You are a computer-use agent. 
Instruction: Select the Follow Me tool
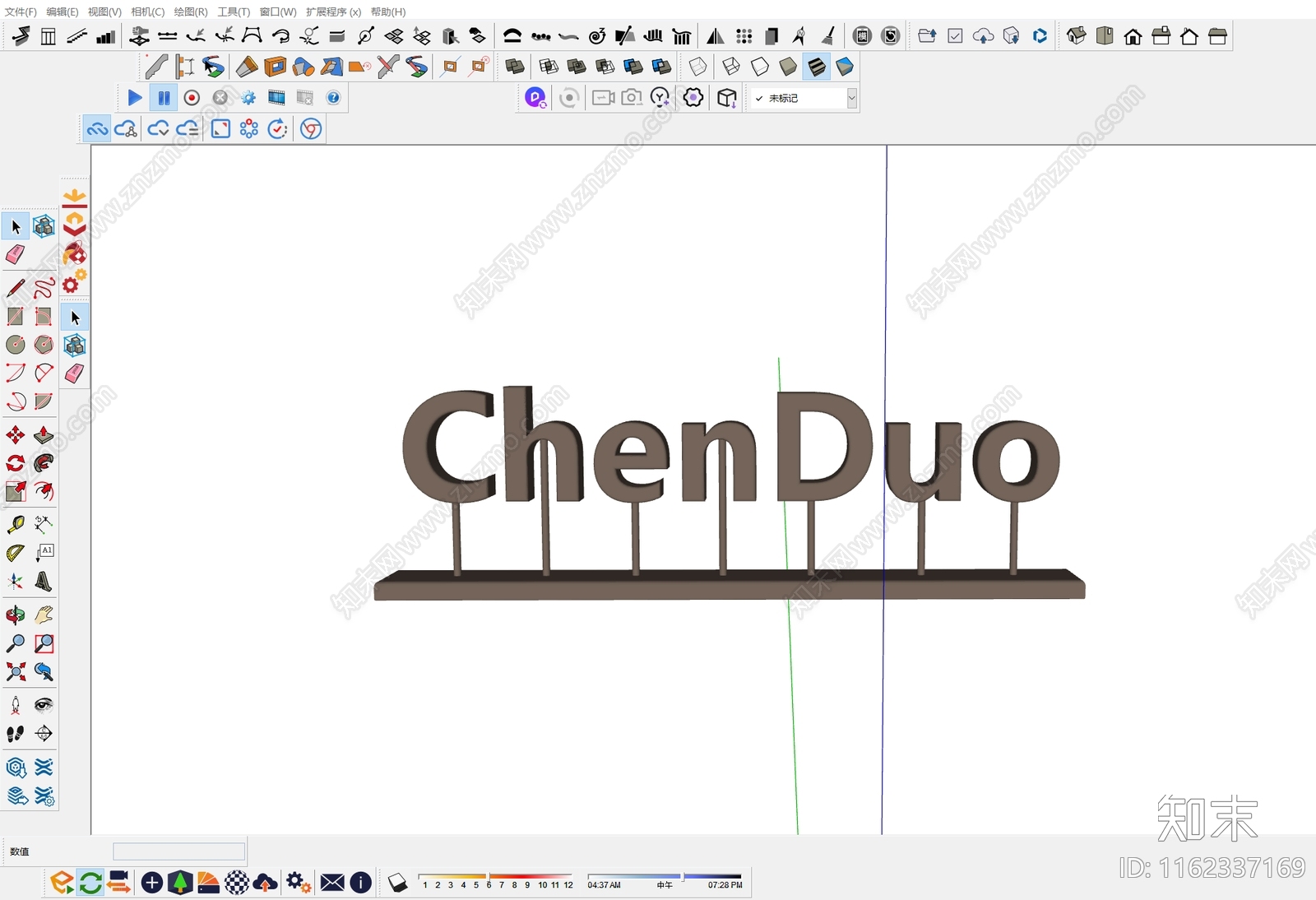[44, 464]
